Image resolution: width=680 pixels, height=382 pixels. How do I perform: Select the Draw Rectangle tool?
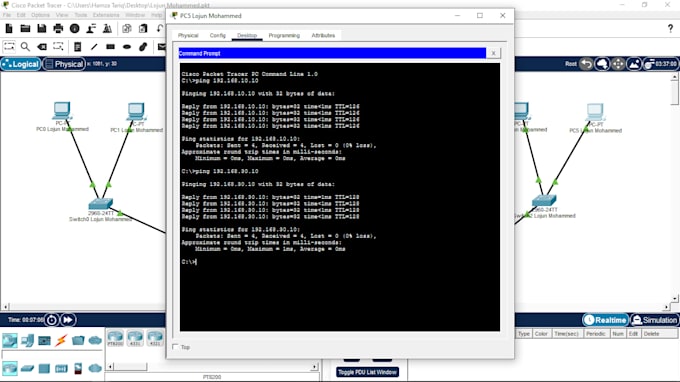coord(111,46)
